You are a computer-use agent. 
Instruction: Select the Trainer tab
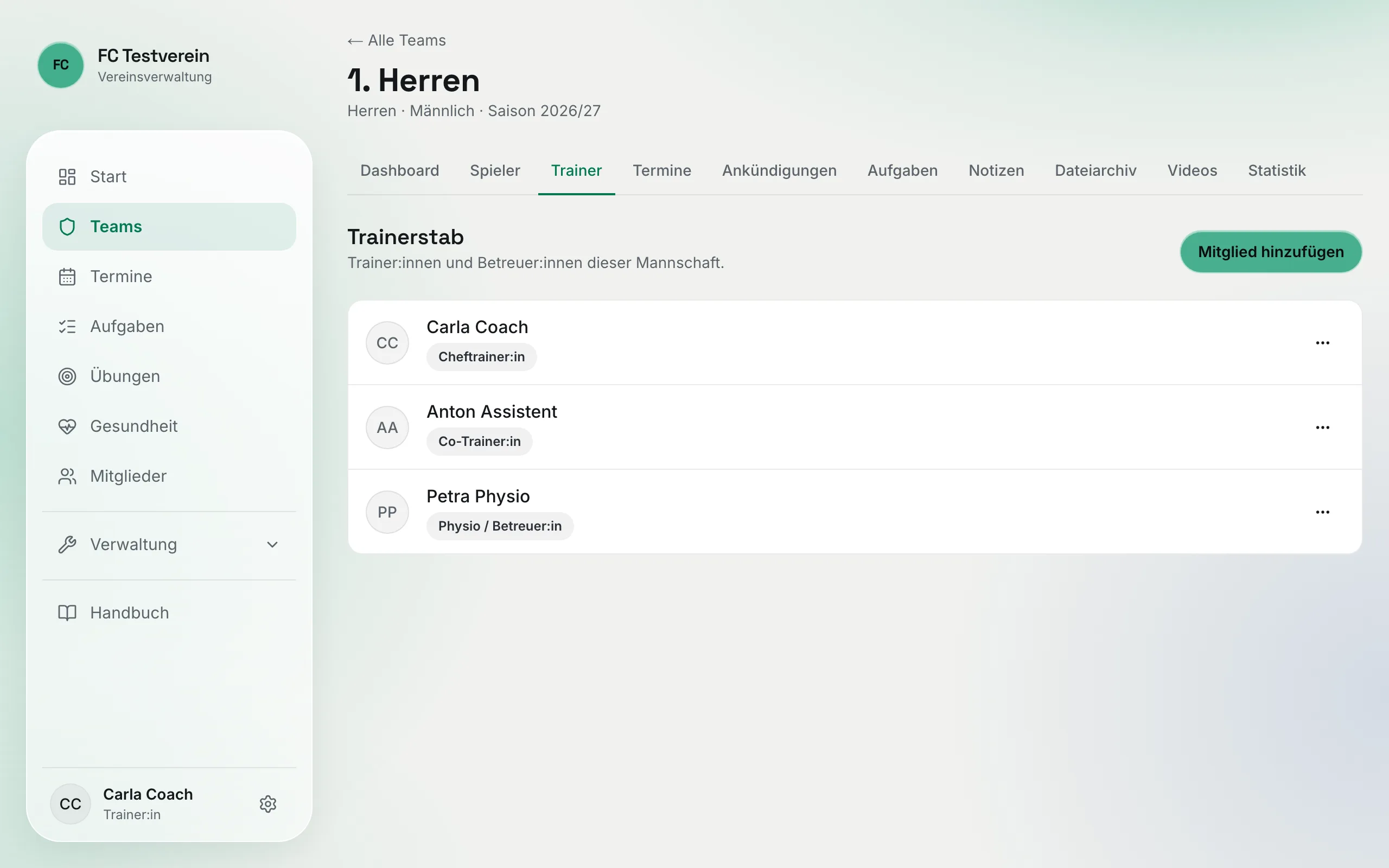click(x=576, y=170)
